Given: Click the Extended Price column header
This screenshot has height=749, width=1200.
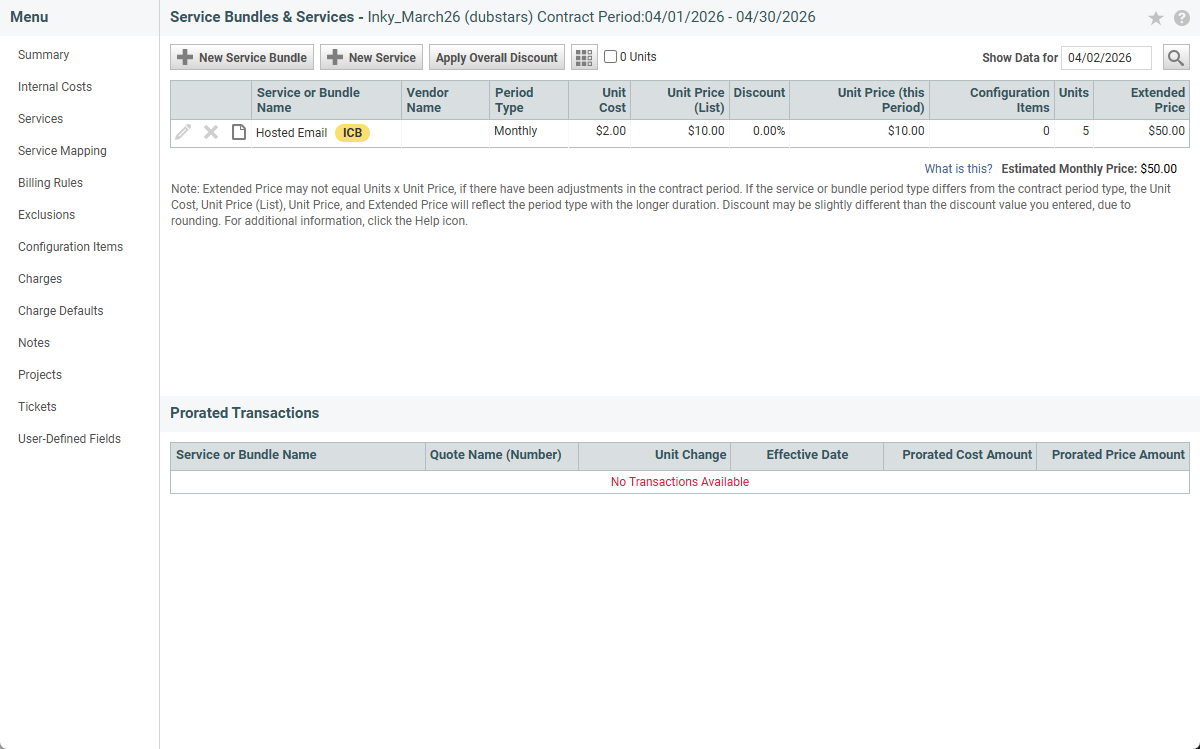Looking at the screenshot, I should coord(1141,100).
